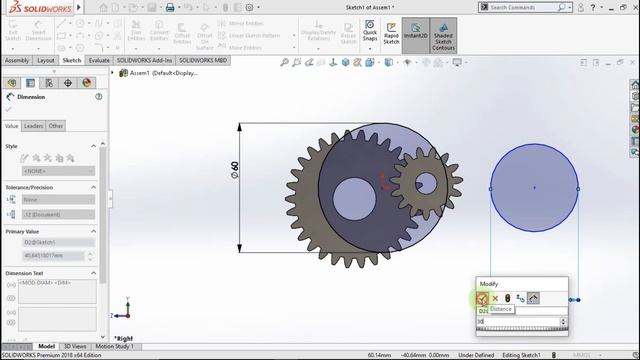Screen dimensions: 640x360
Task: Collapse the Style section
Action: [x=93, y=146]
